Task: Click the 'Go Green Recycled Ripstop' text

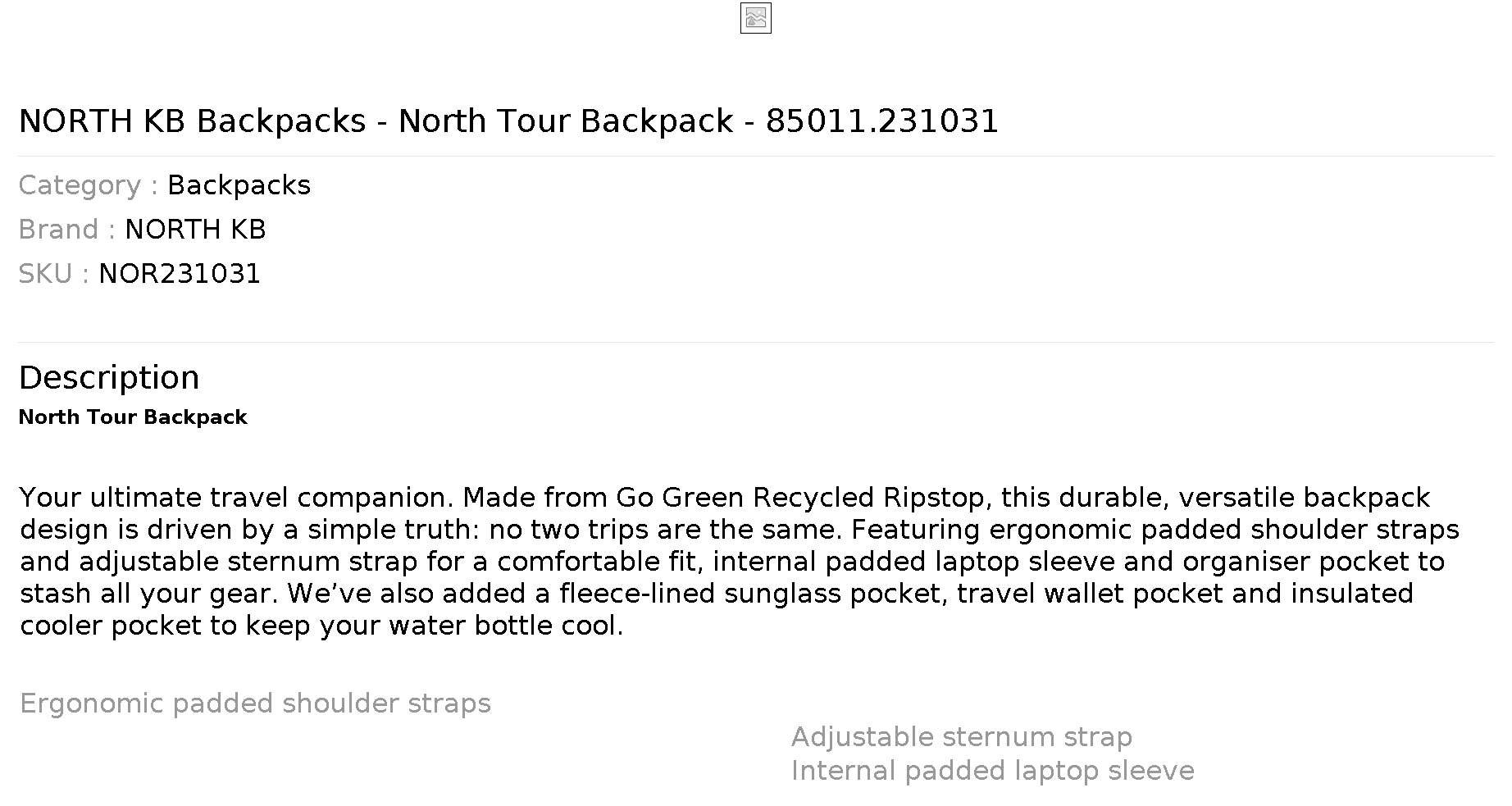Action: (799, 498)
